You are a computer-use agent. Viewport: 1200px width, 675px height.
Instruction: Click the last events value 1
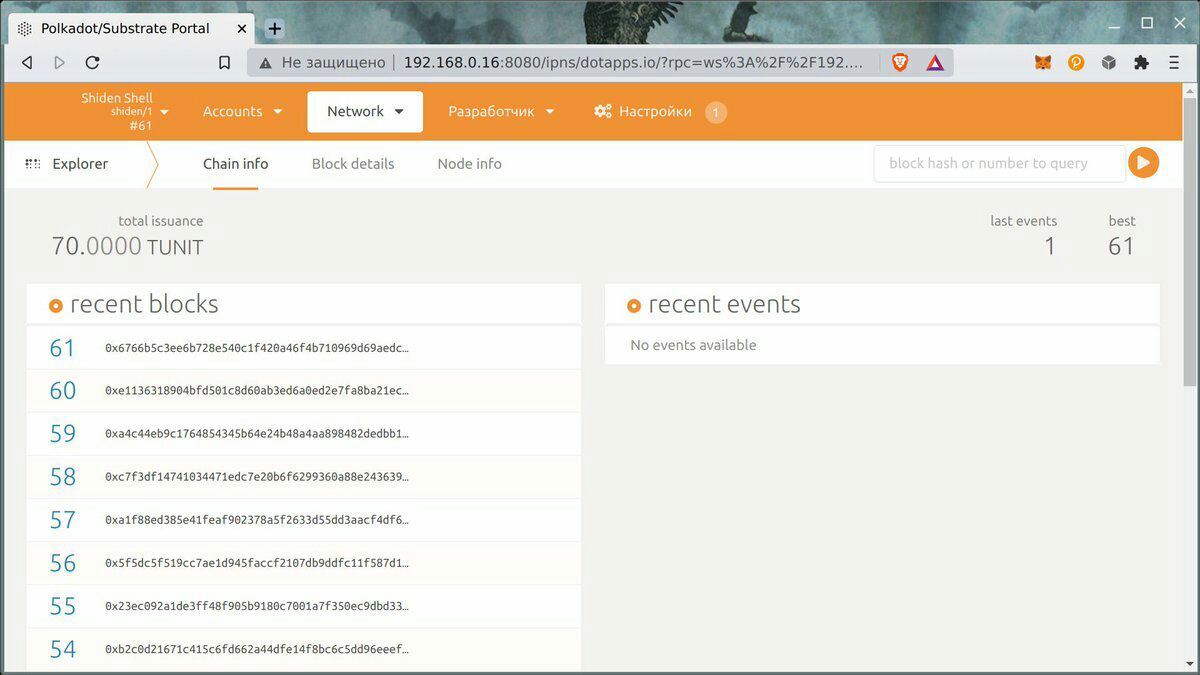click(1050, 246)
